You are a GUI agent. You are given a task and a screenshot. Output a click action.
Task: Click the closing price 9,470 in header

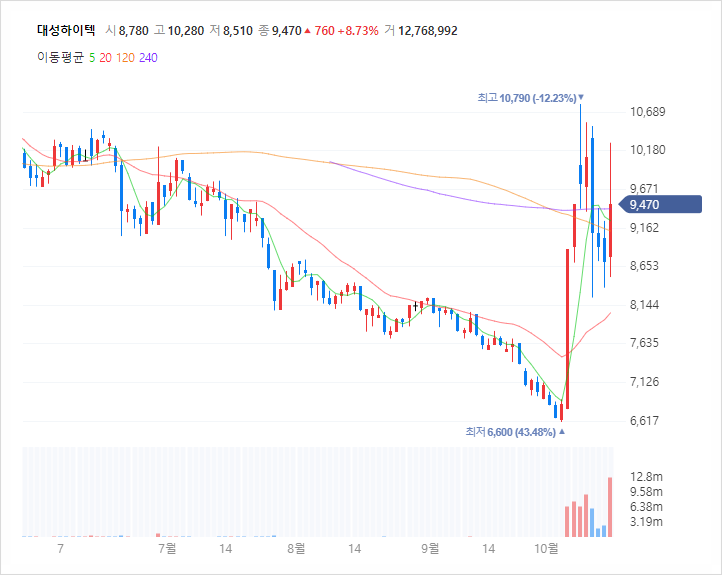coord(286,31)
